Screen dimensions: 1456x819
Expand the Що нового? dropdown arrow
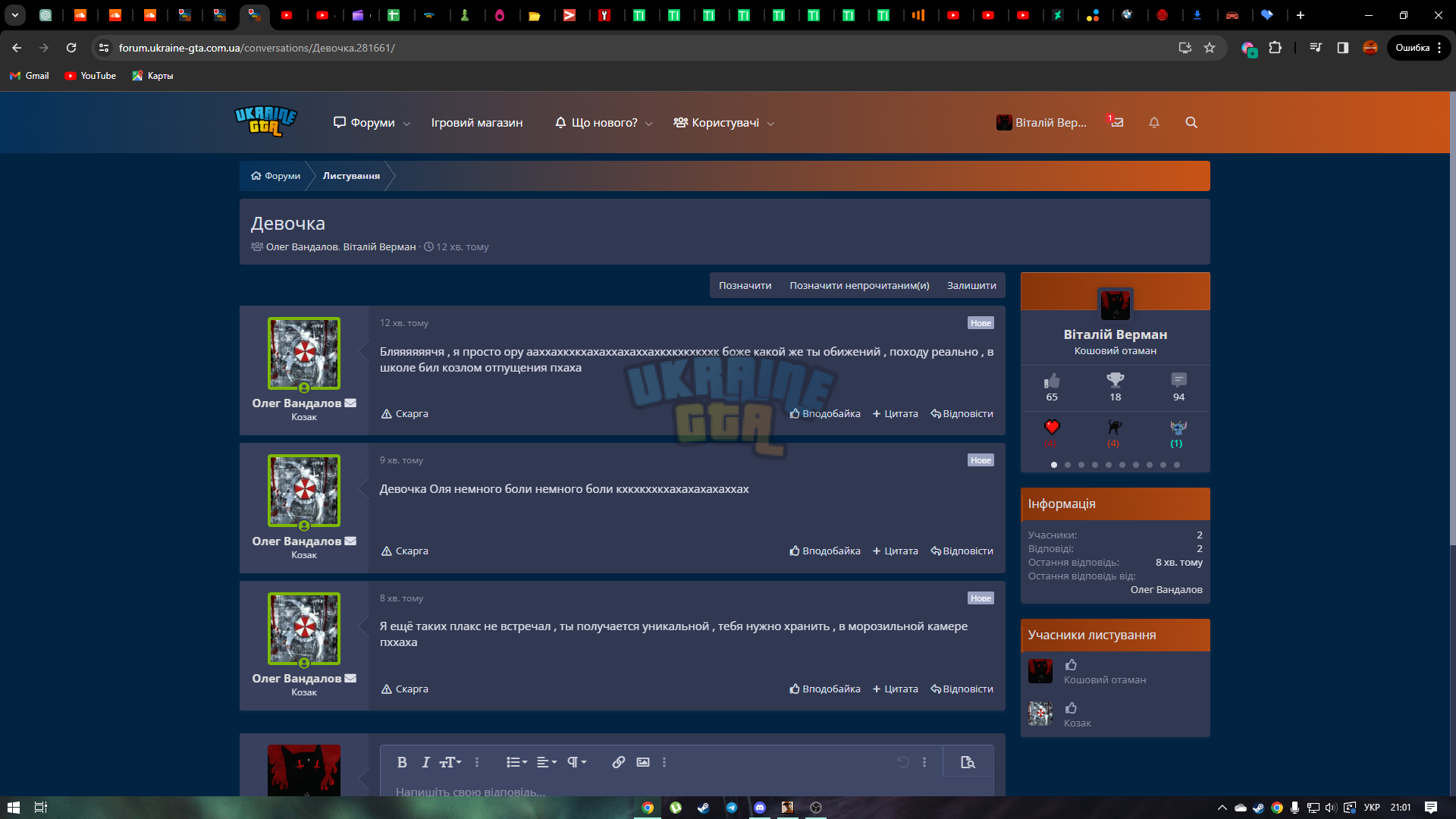[649, 124]
